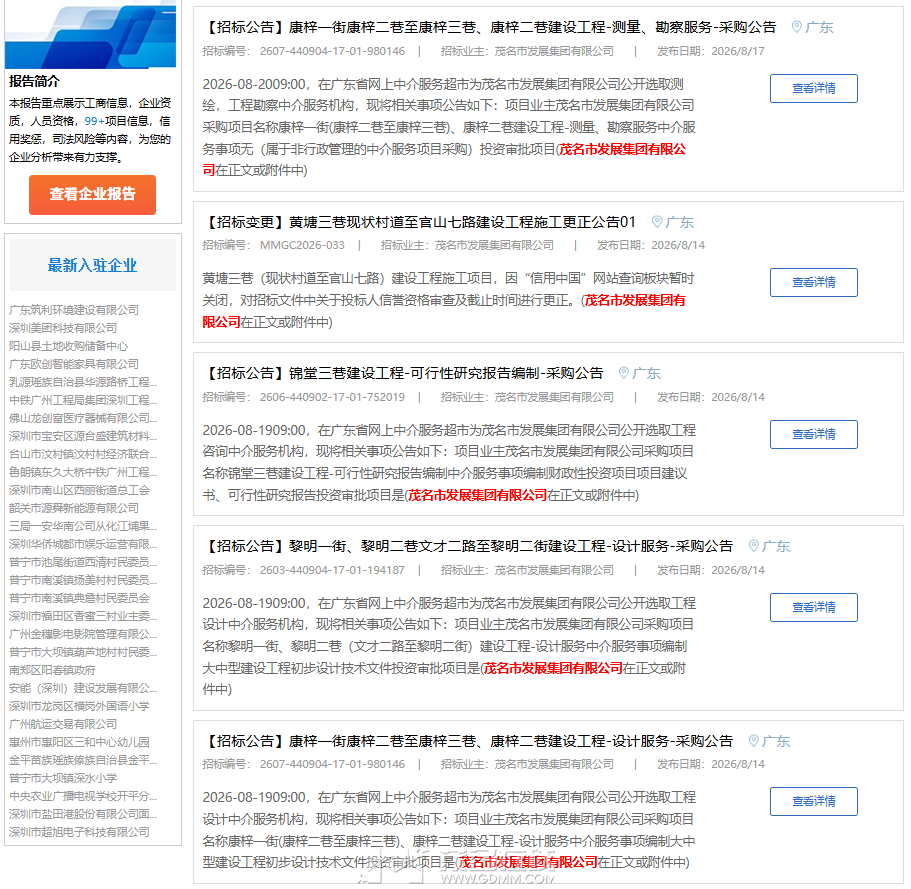View details of 康梓一街设计服务采购公告
The height and width of the screenshot is (889, 911).
[813, 801]
